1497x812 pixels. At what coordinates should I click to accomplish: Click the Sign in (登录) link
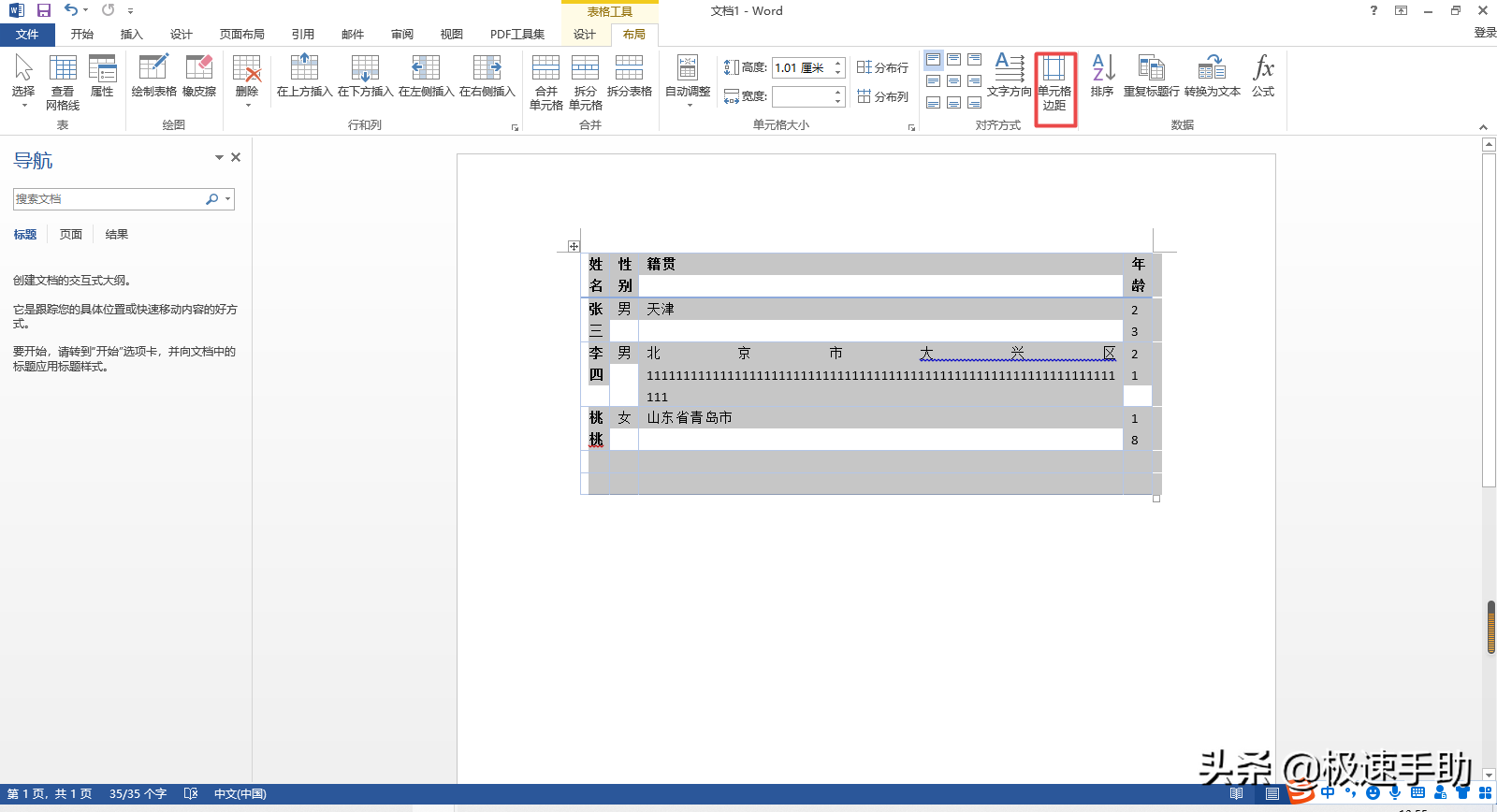click(1484, 33)
